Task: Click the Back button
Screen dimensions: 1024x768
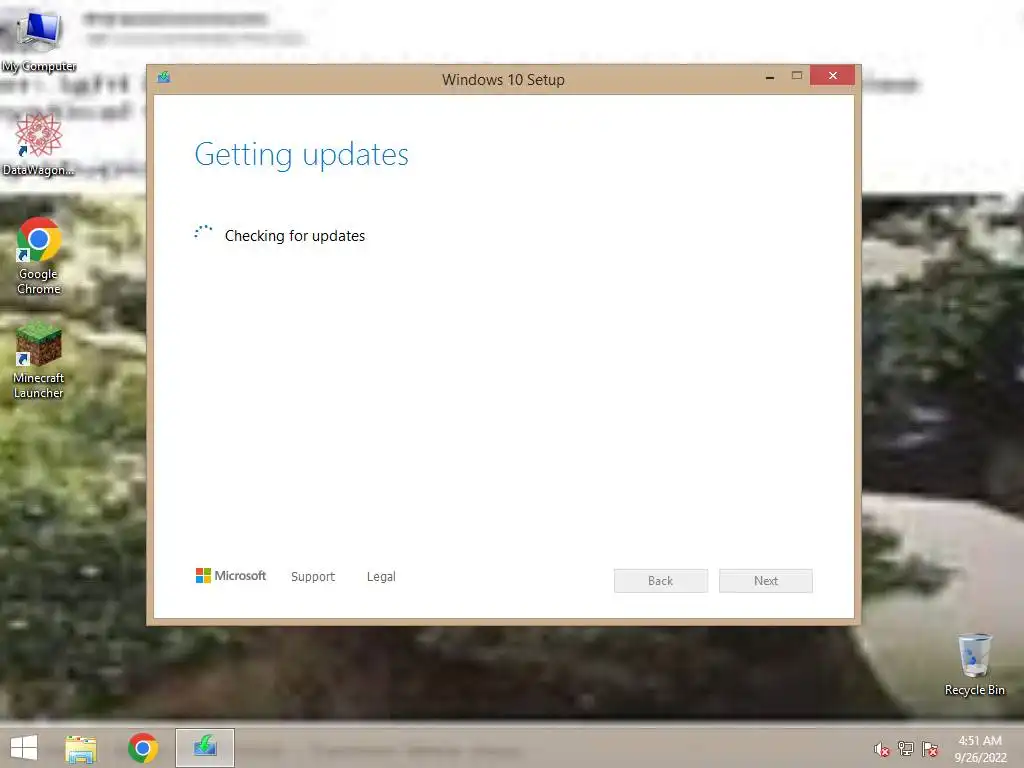Action: [x=660, y=581]
